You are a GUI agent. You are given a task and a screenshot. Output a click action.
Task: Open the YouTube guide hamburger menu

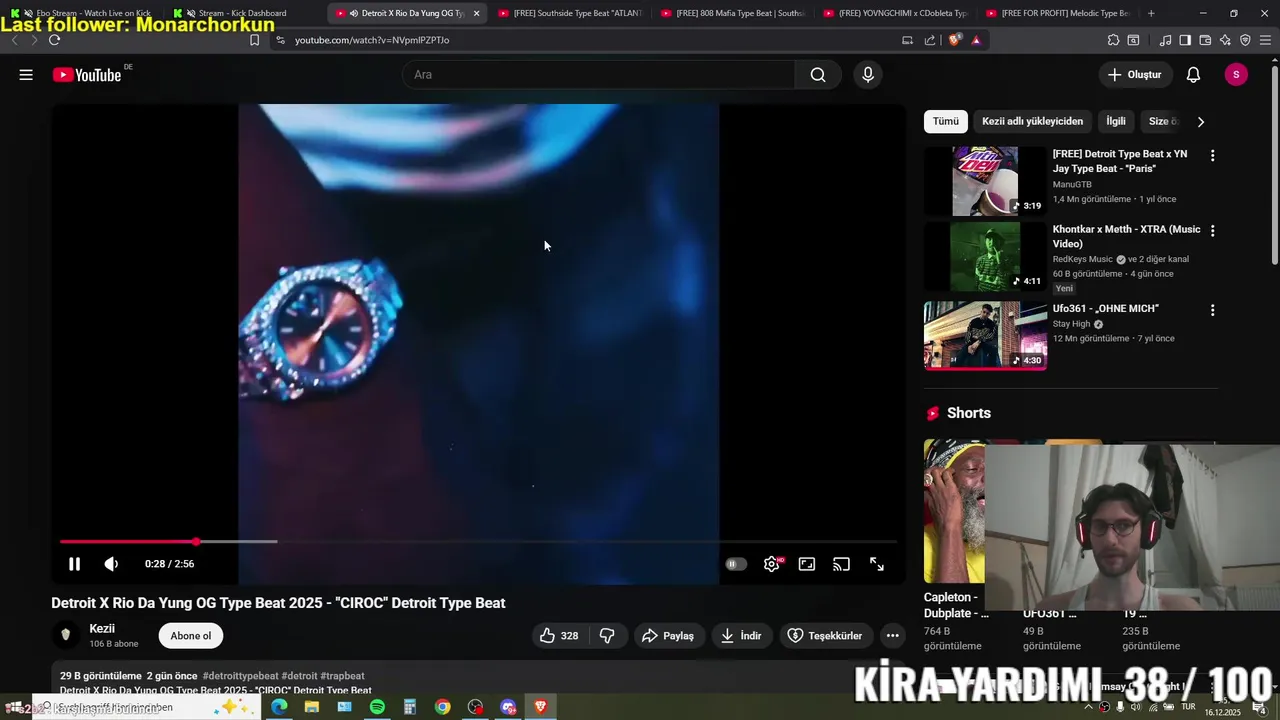click(x=26, y=75)
